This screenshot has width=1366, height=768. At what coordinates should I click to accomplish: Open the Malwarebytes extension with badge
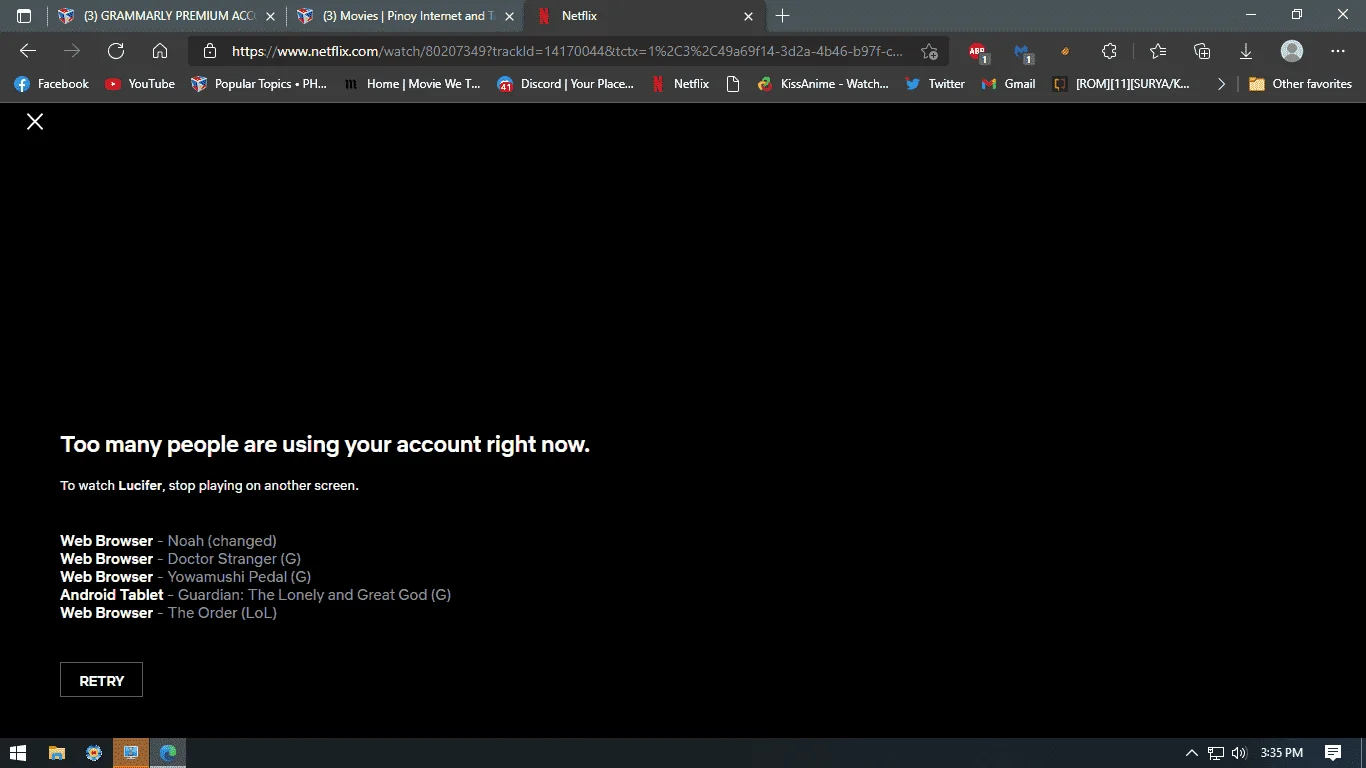1022,51
